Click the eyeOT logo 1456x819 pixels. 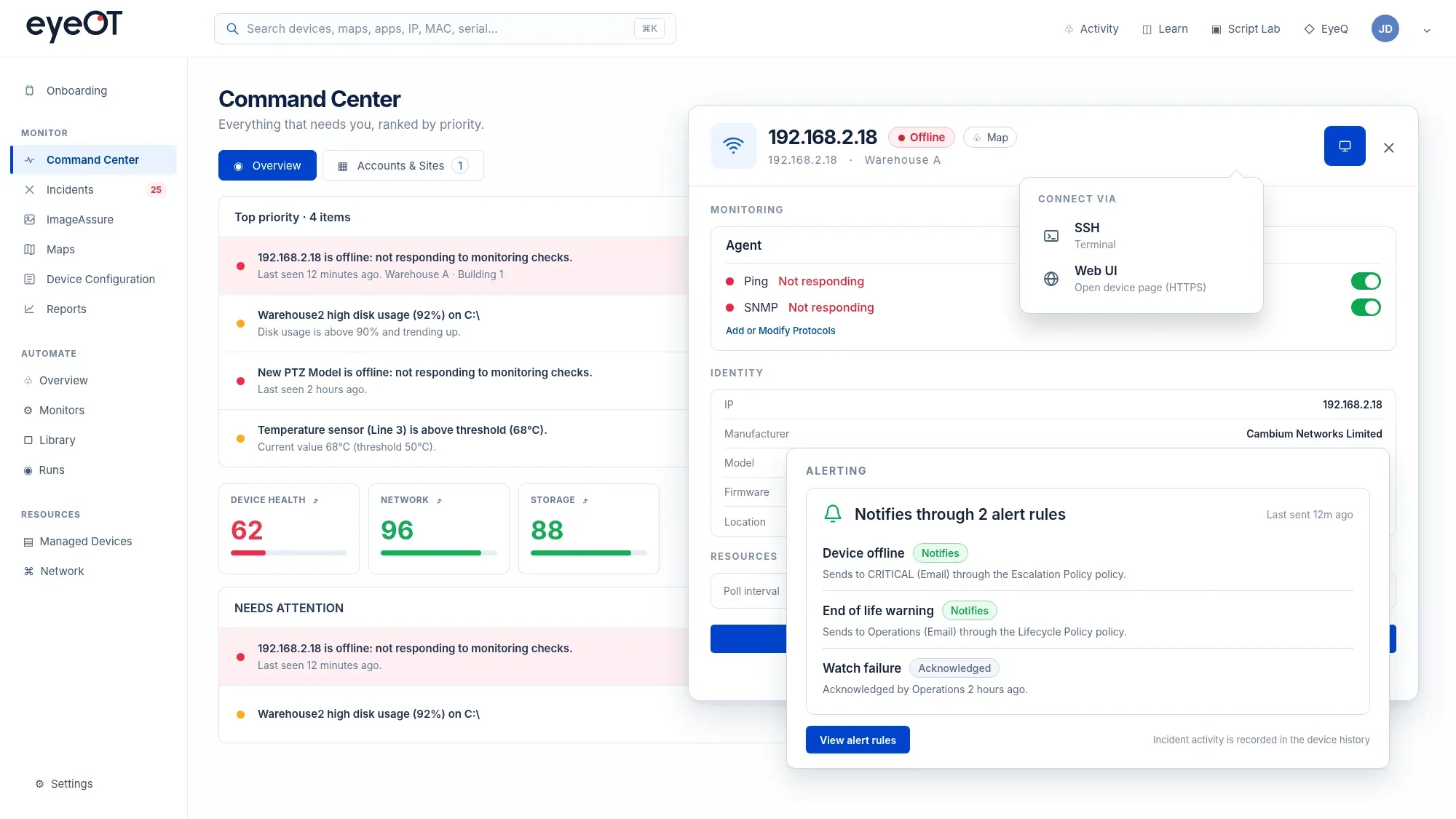click(x=74, y=26)
